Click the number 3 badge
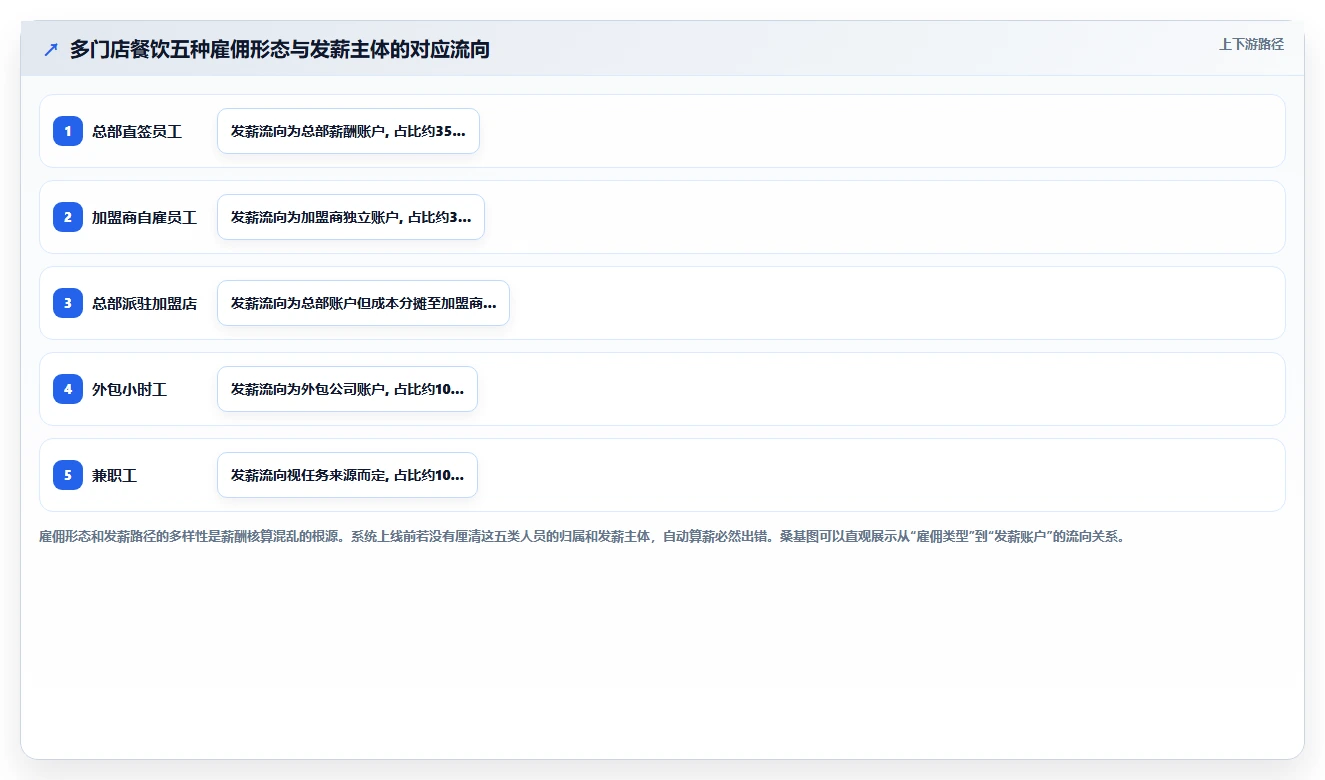This screenshot has height=780, width=1325. (68, 303)
